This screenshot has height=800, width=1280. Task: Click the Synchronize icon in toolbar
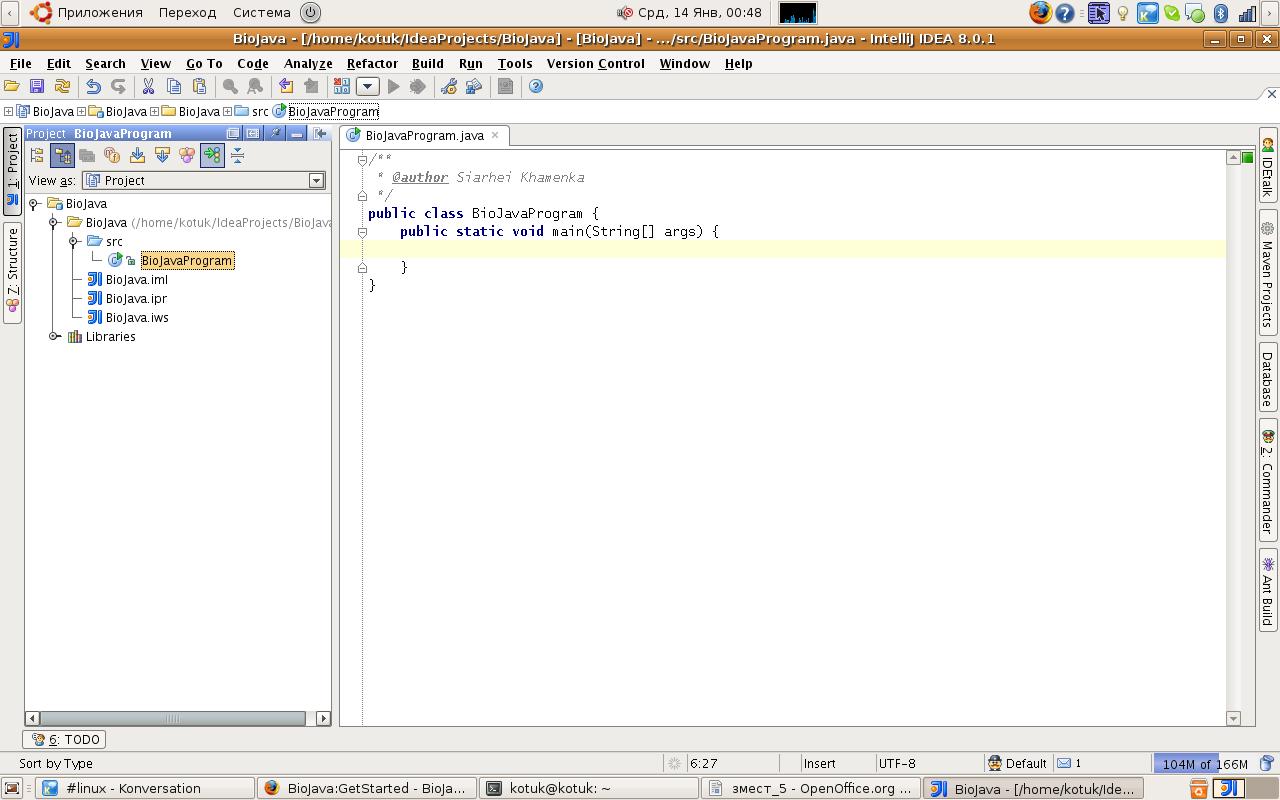click(x=62, y=87)
